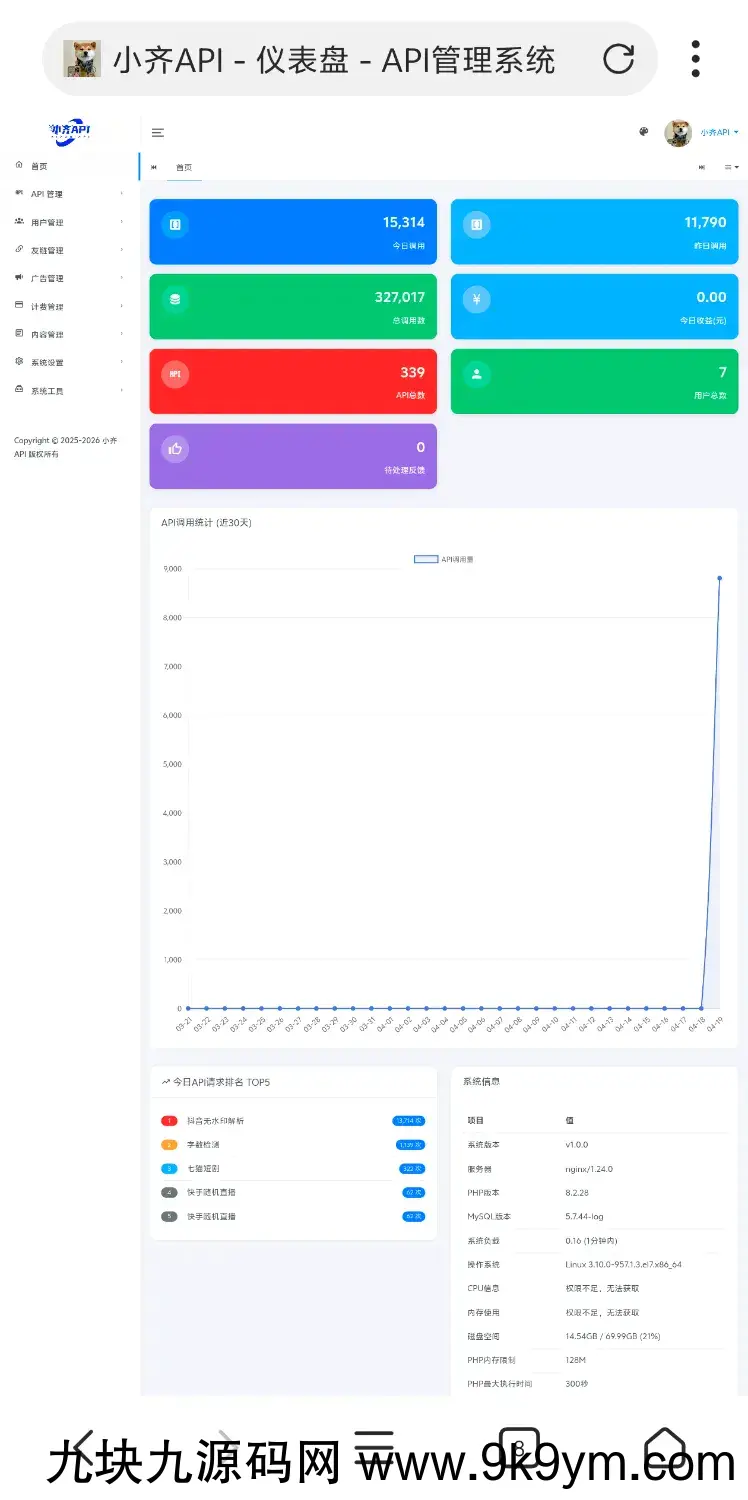Open the tab options dropdown menu
Screen dimensions: 748x1500
point(731,168)
